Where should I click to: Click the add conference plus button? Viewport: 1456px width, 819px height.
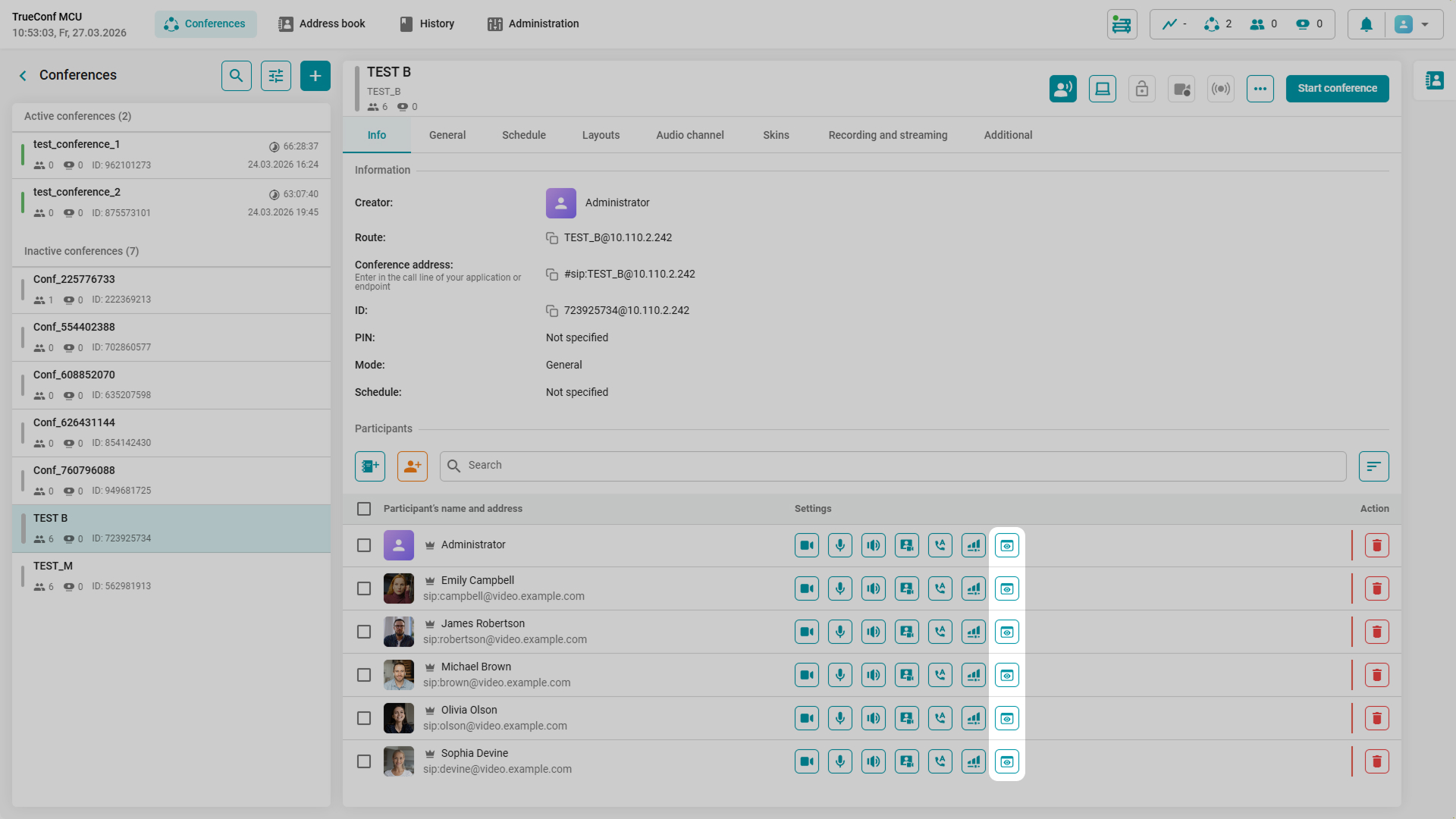pos(315,76)
